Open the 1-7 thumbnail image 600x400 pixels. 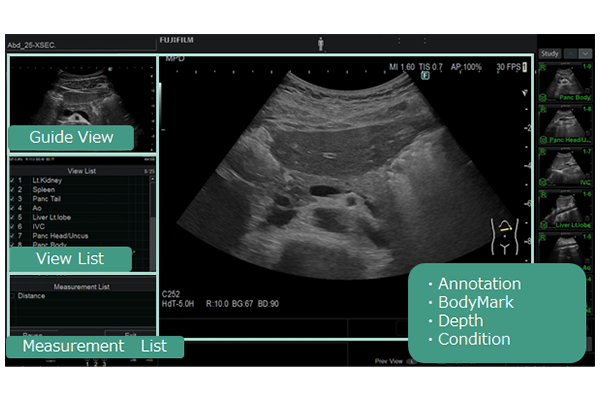(566, 168)
